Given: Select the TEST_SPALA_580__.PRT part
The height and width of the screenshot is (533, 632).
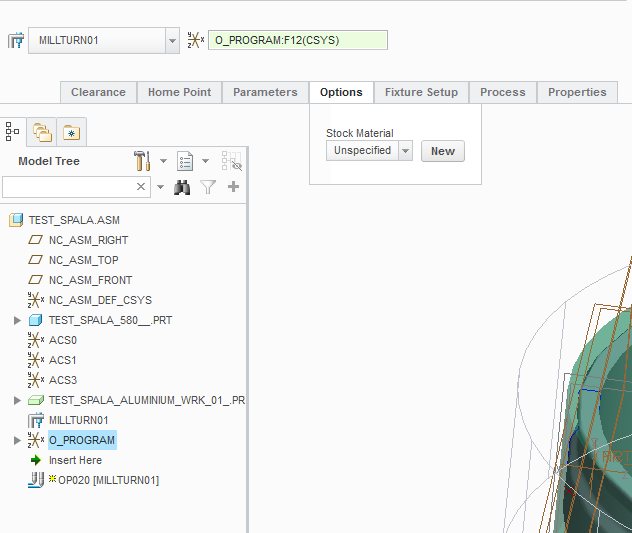Looking at the screenshot, I should [x=110, y=320].
